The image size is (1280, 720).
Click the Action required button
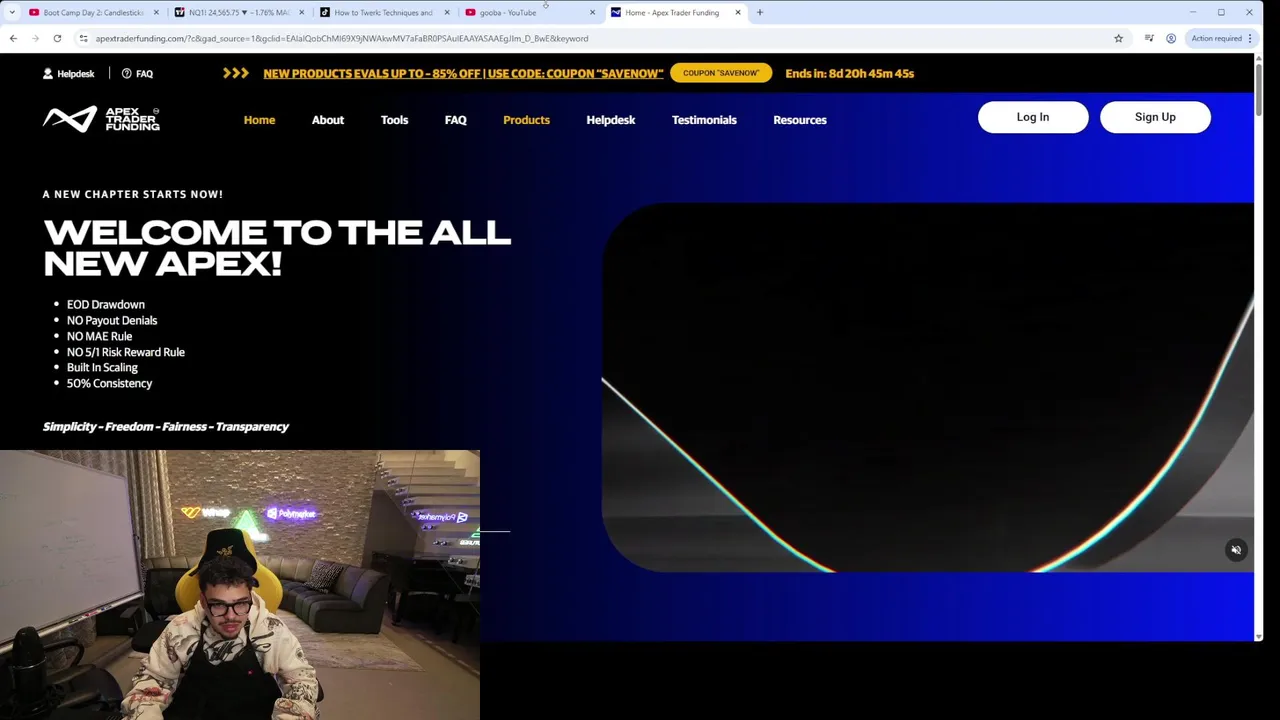click(x=1216, y=38)
